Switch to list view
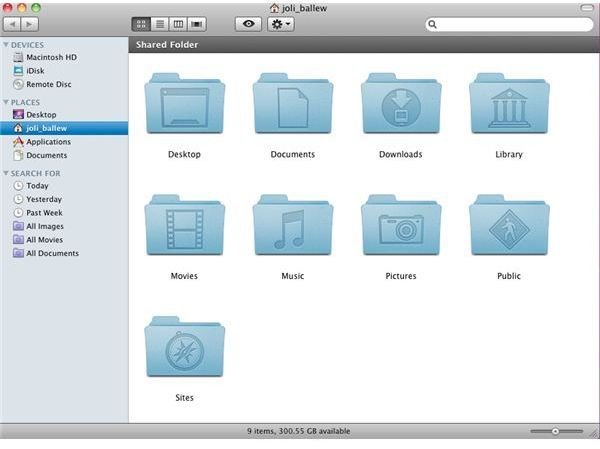 click(160, 24)
